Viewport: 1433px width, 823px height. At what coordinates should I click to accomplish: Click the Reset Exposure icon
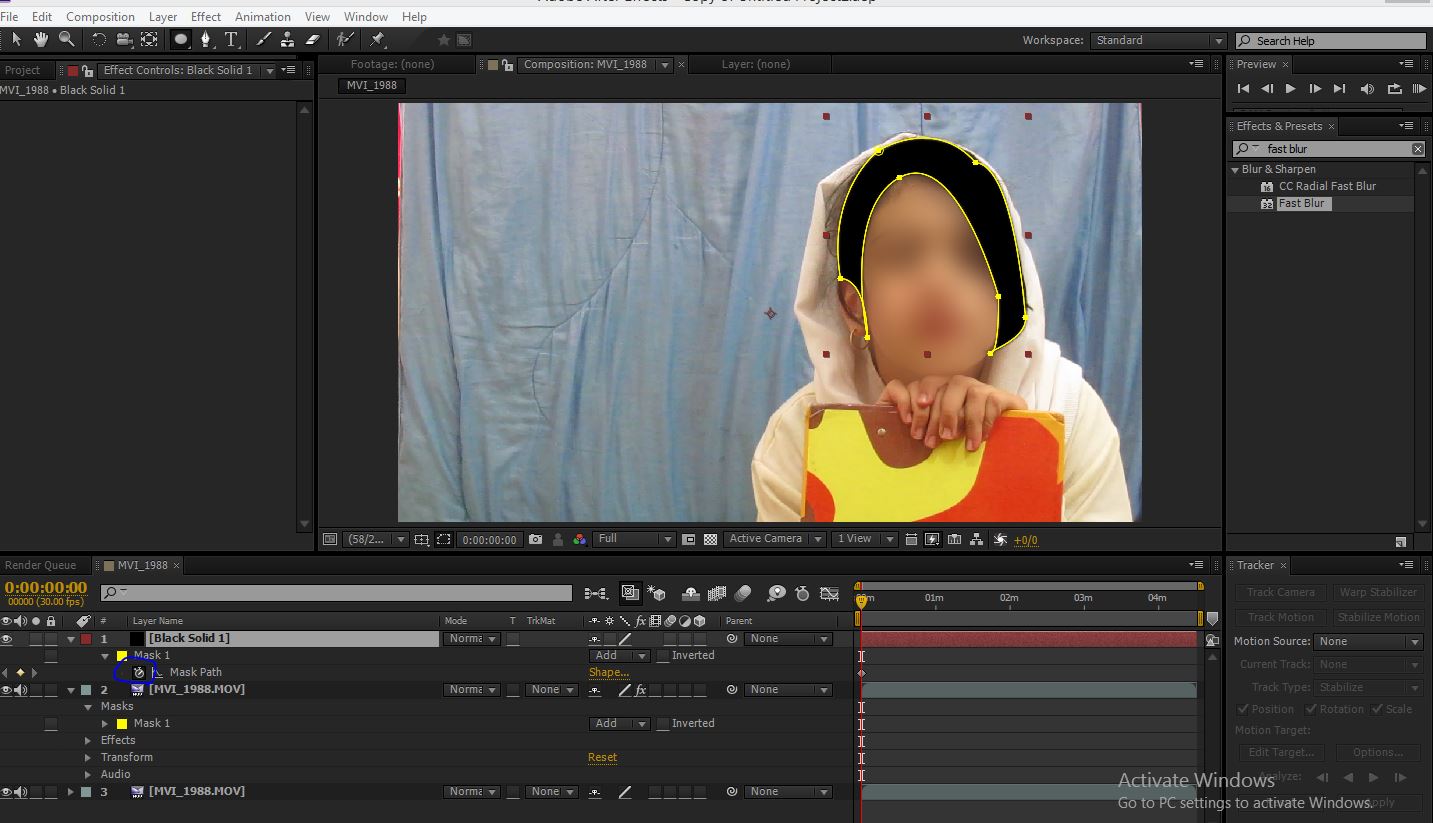tap(1000, 539)
